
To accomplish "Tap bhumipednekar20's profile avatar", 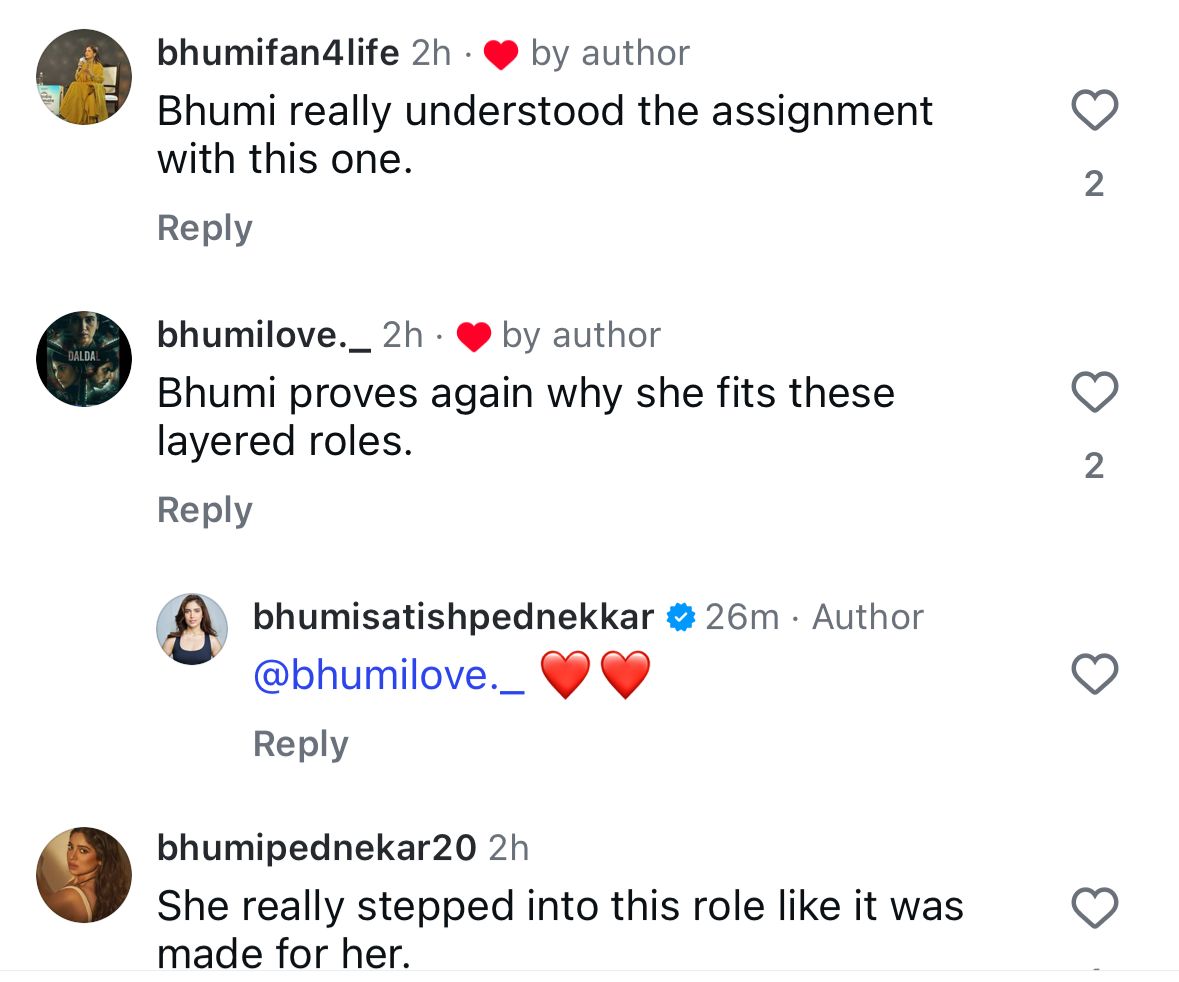I will [84, 875].
